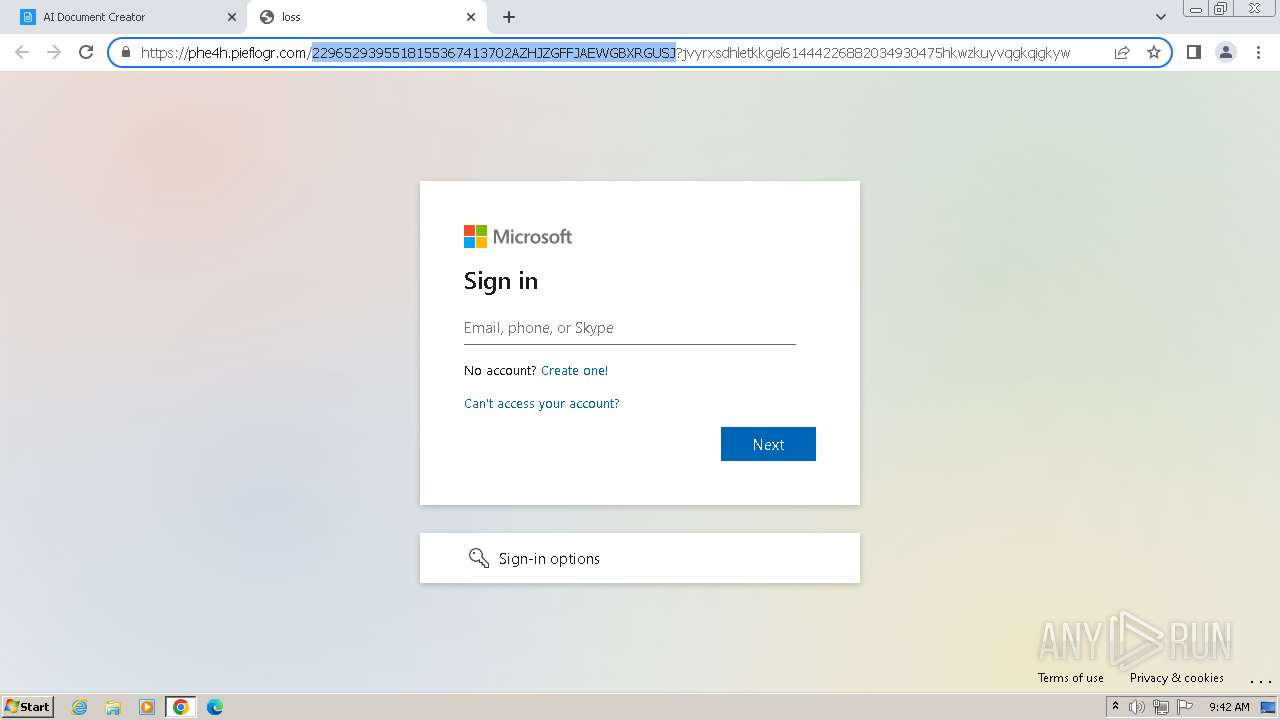Open File Explorer from taskbar

point(113,707)
